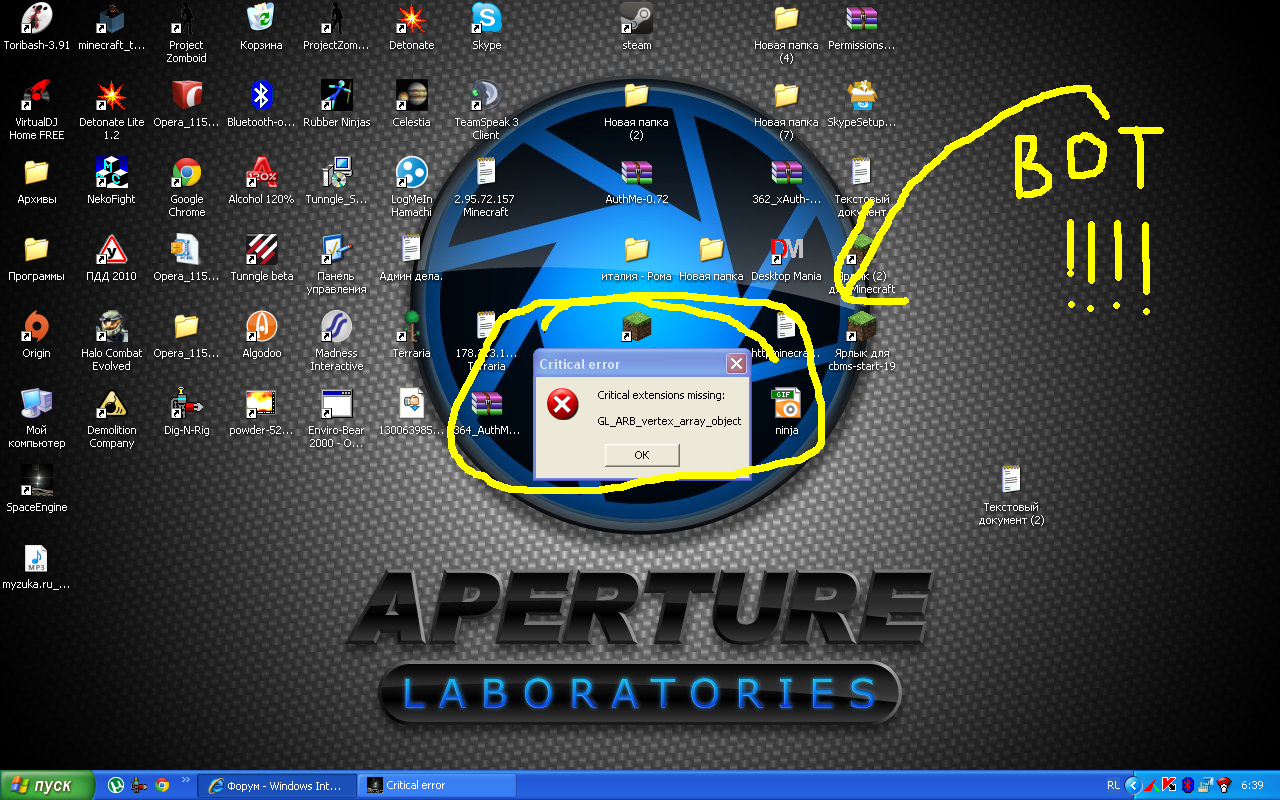This screenshot has width=1280, height=800.
Task: Open the Админ дела text file
Action: tap(411, 258)
